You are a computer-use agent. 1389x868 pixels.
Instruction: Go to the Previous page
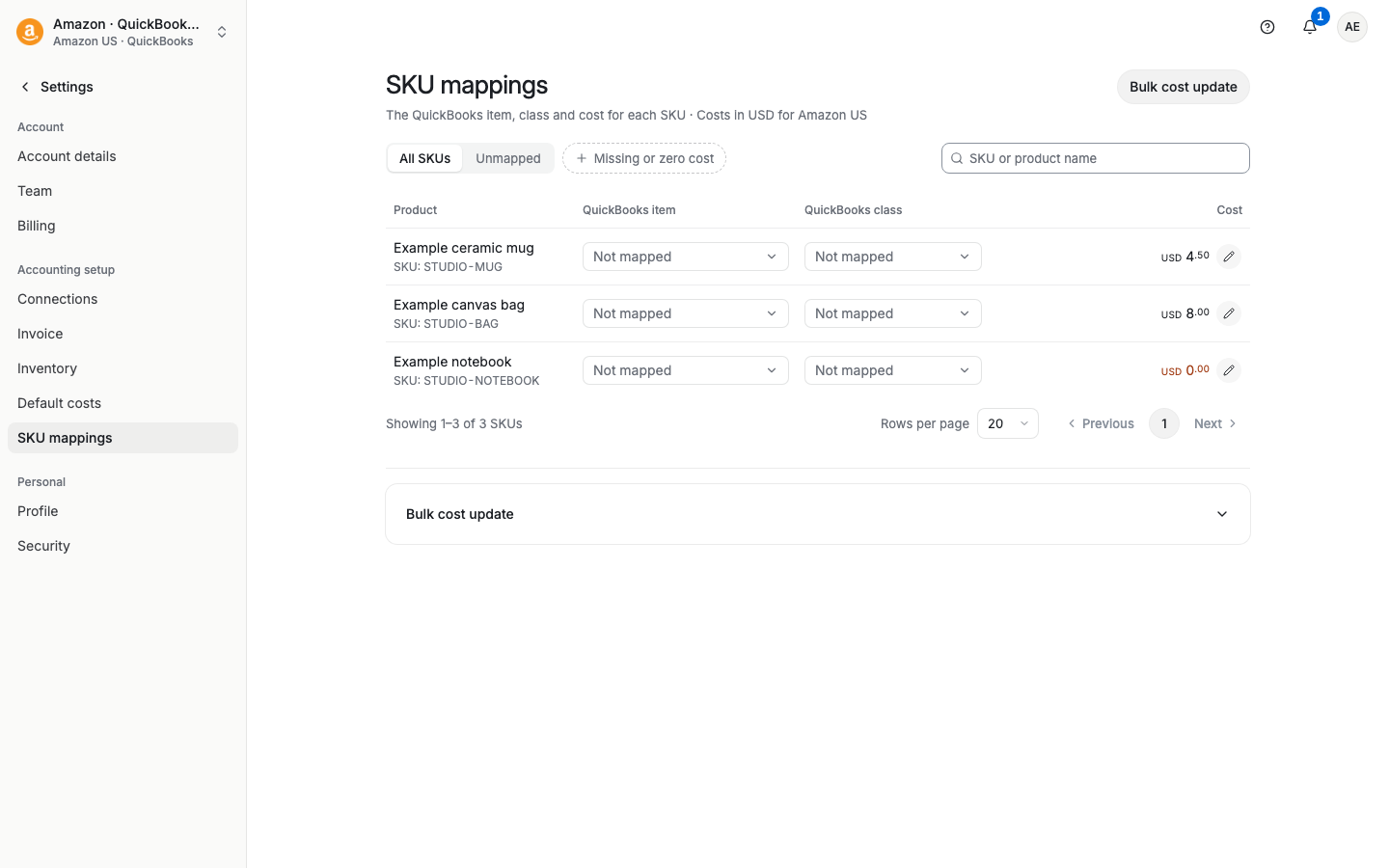[x=1101, y=423]
